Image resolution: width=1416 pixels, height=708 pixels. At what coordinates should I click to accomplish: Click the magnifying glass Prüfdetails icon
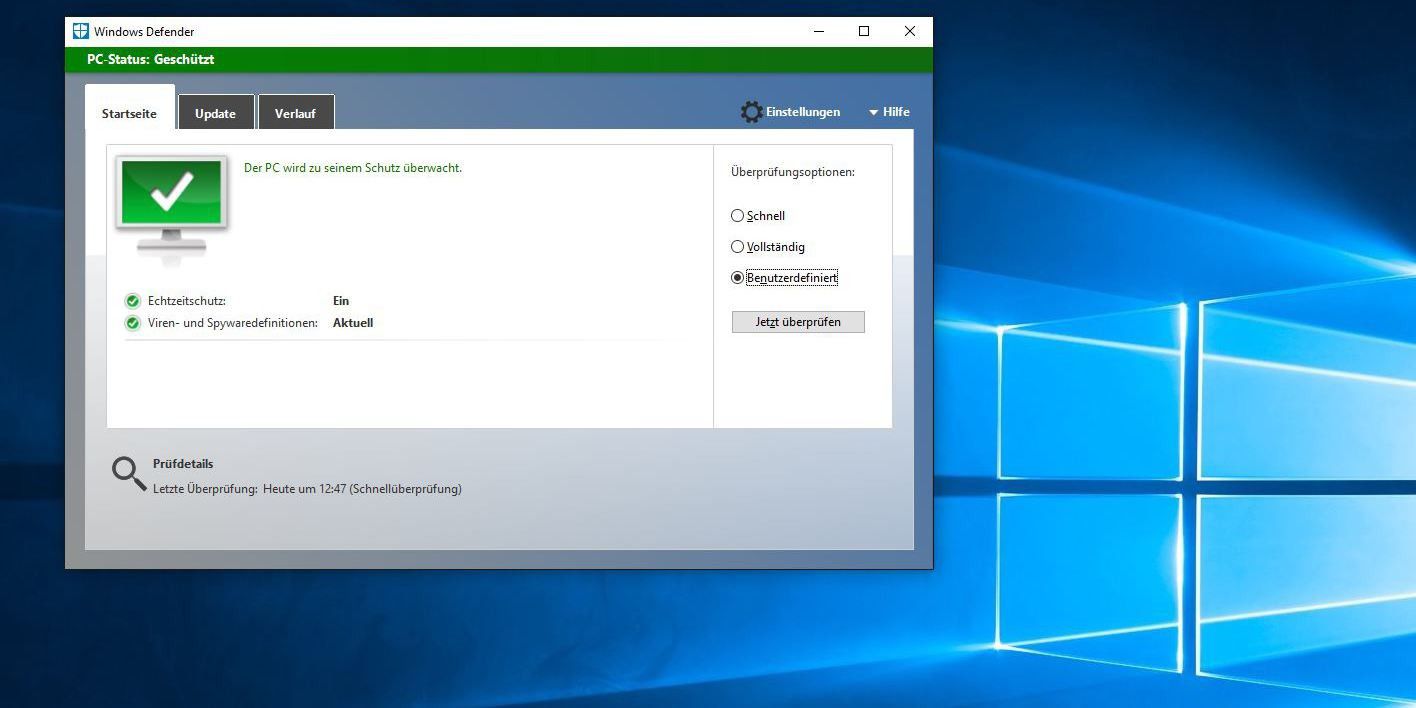tap(129, 474)
